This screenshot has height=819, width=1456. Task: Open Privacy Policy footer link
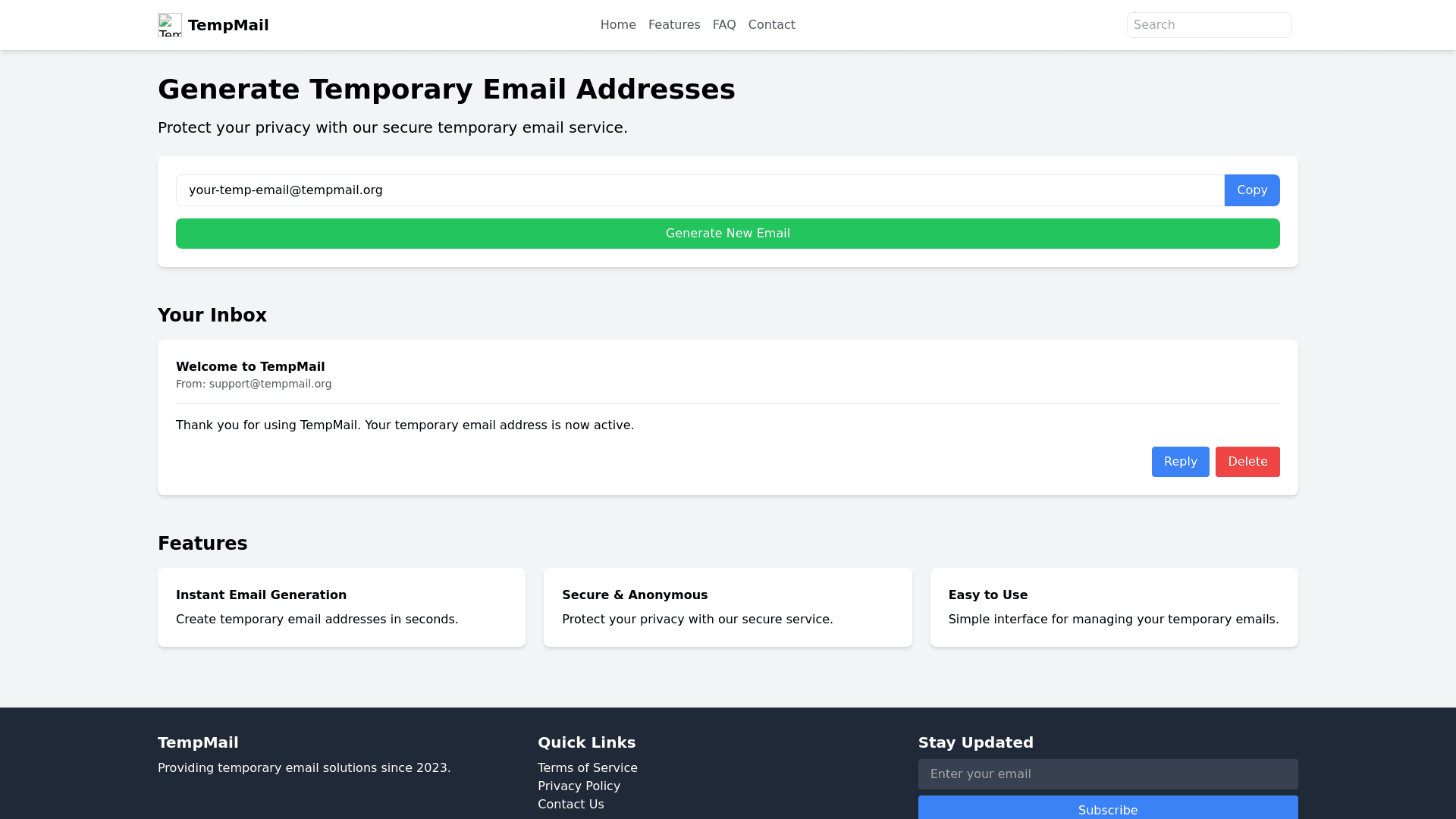click(x=579, y=786)
